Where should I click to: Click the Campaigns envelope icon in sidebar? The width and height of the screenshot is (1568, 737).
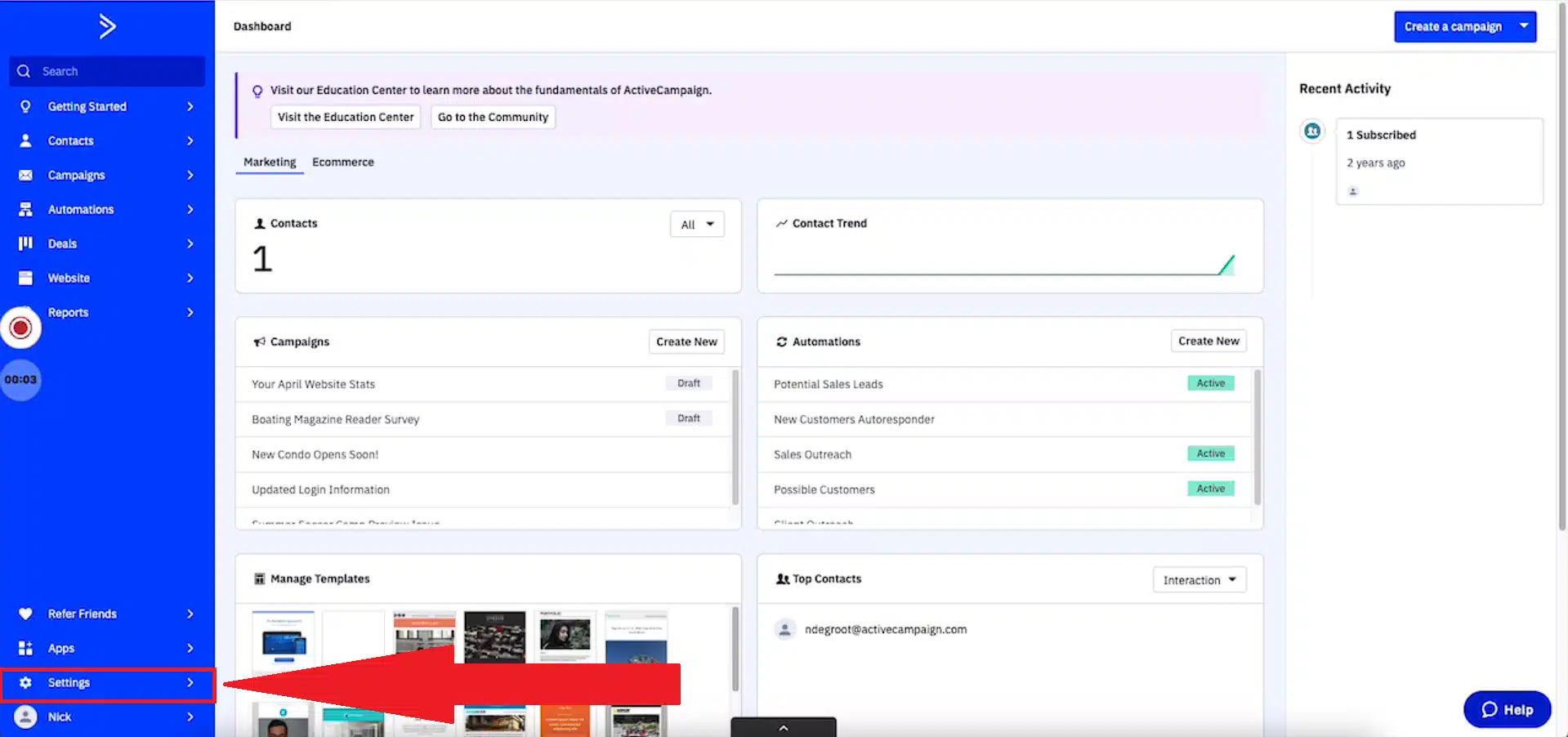[x=25, y=175]
